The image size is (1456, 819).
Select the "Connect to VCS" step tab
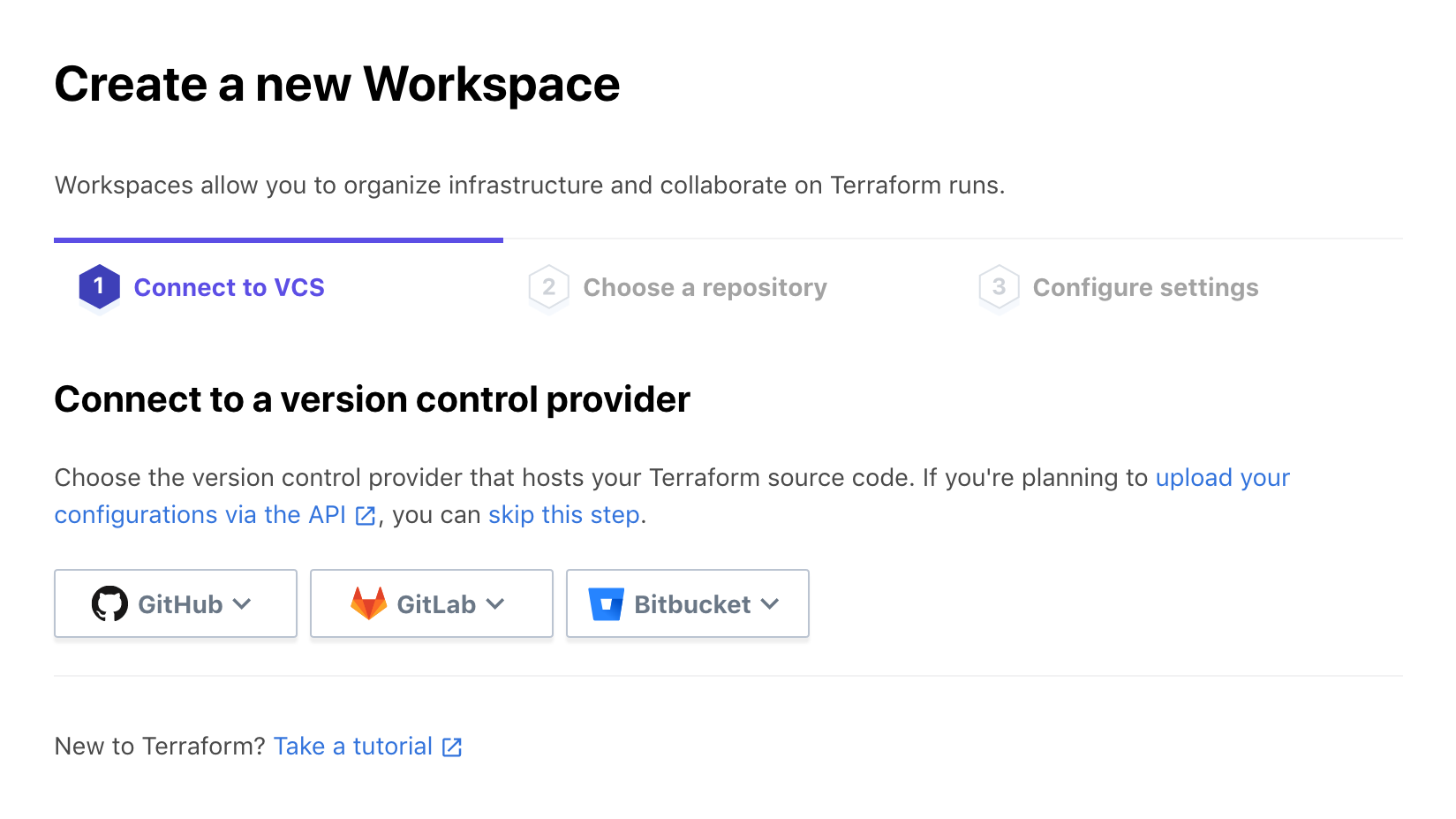point(229,287)
